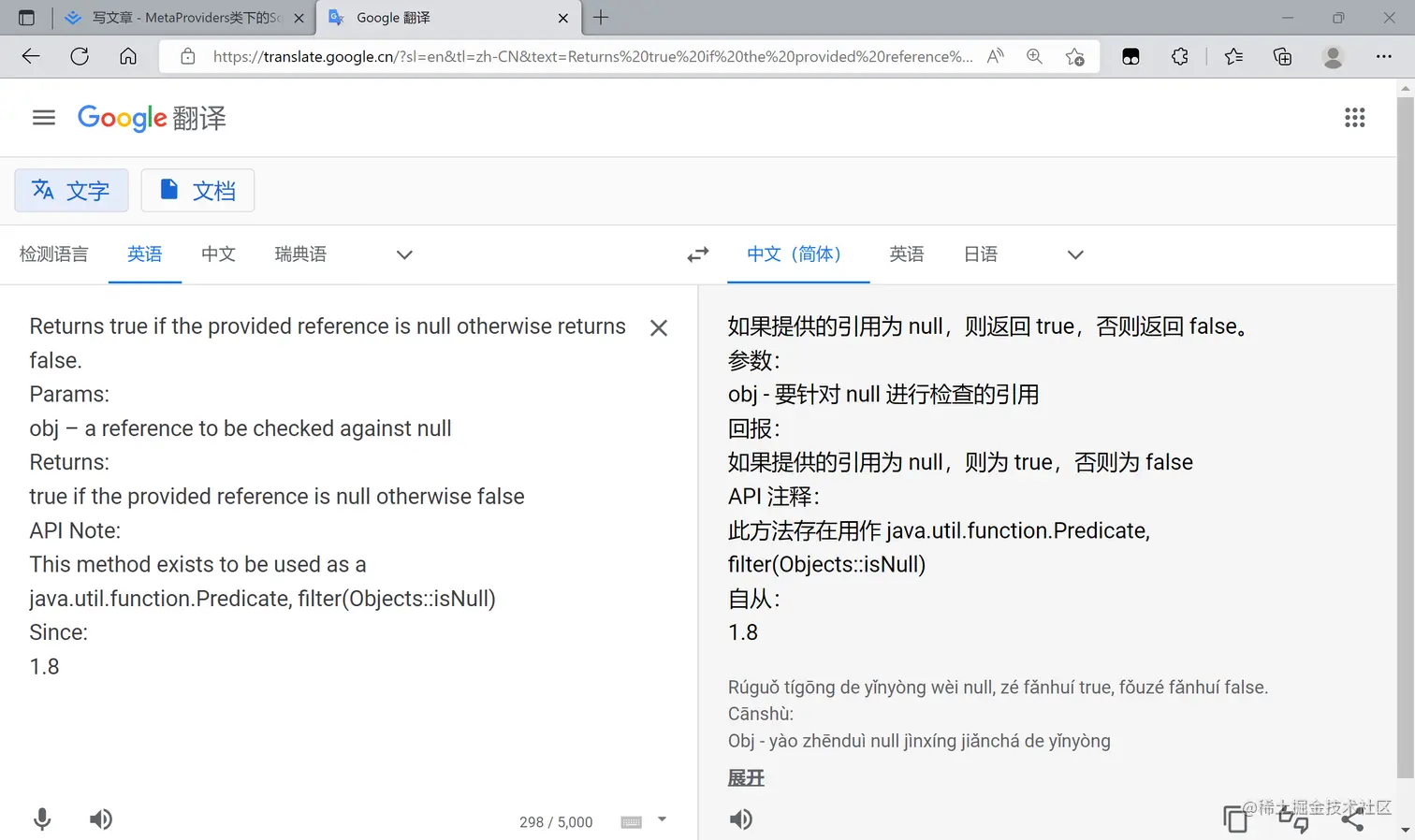Click the pinyin text 'Cānshù:'

pos(761,714)
